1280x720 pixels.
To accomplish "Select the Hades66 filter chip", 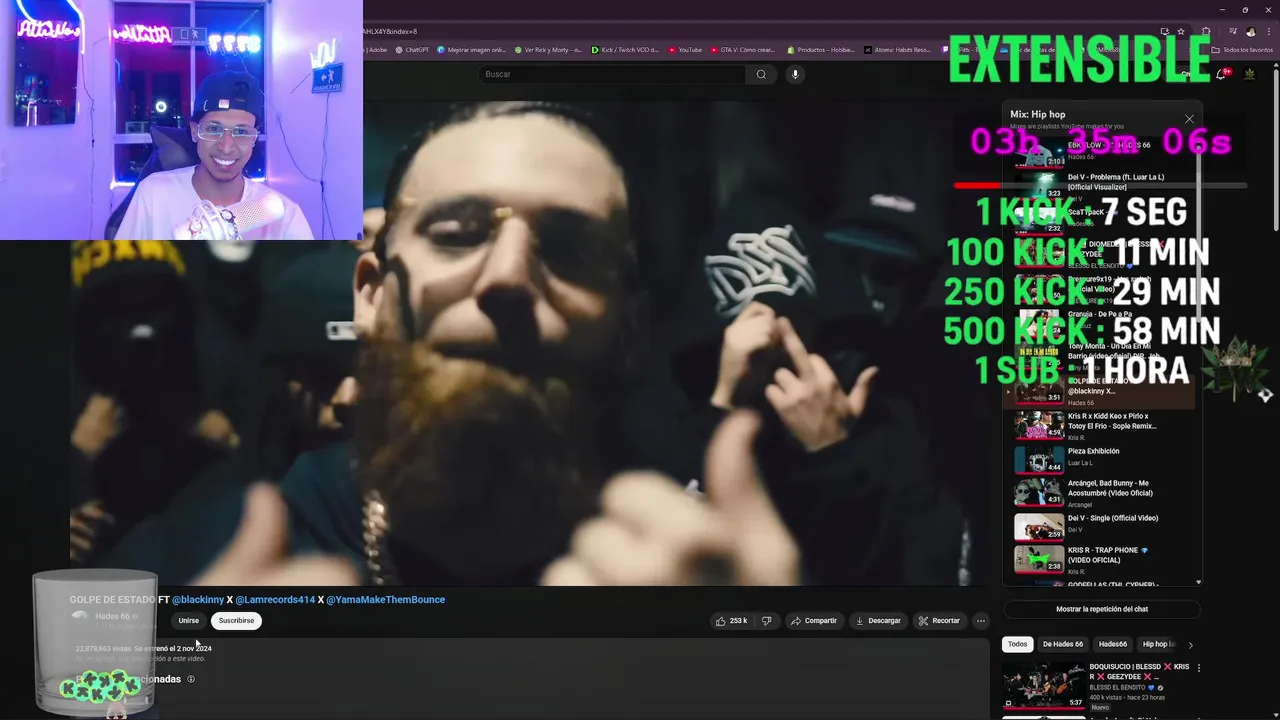I will (1112, 644).
